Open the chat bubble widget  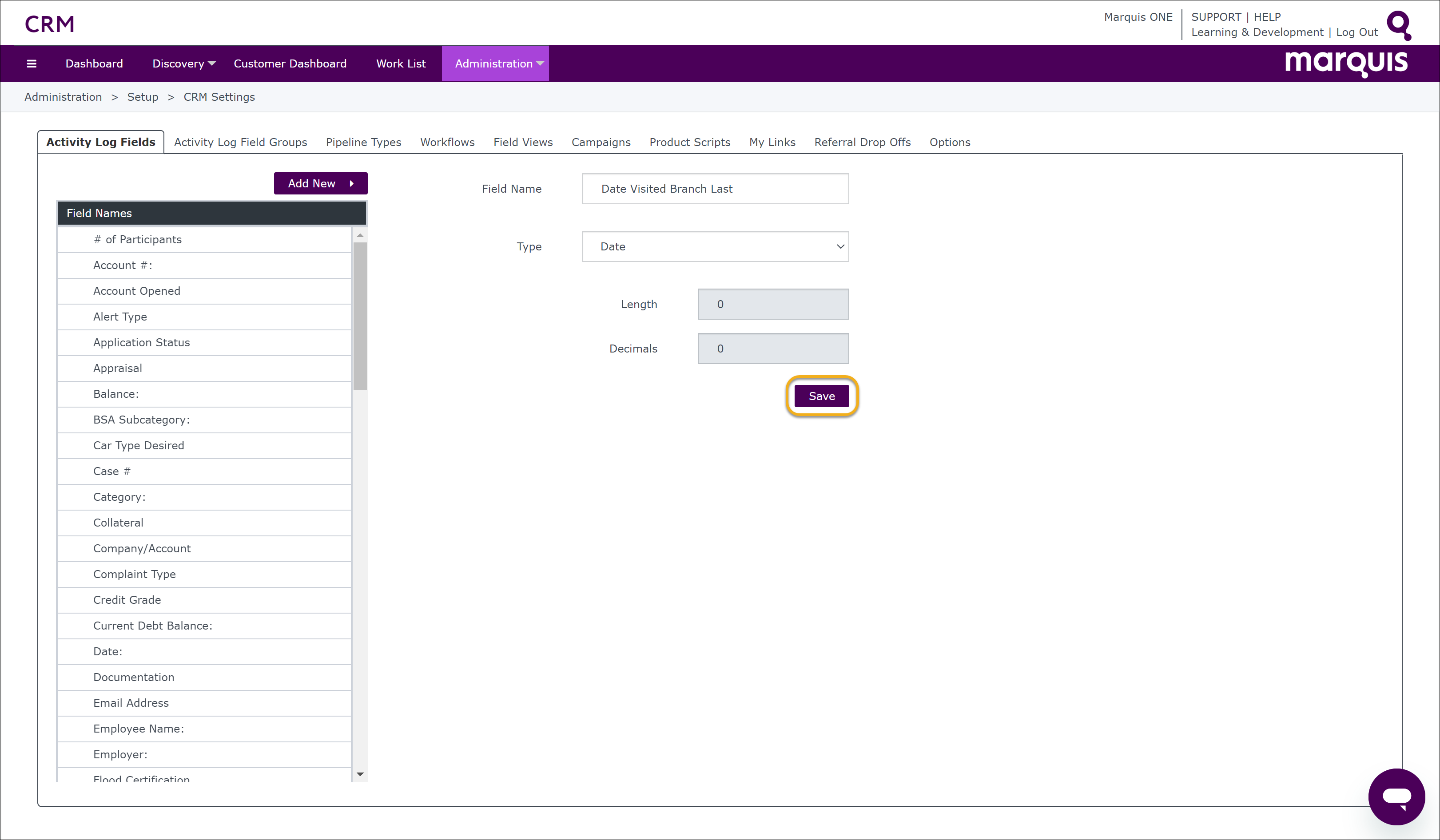coord(1396,796)
